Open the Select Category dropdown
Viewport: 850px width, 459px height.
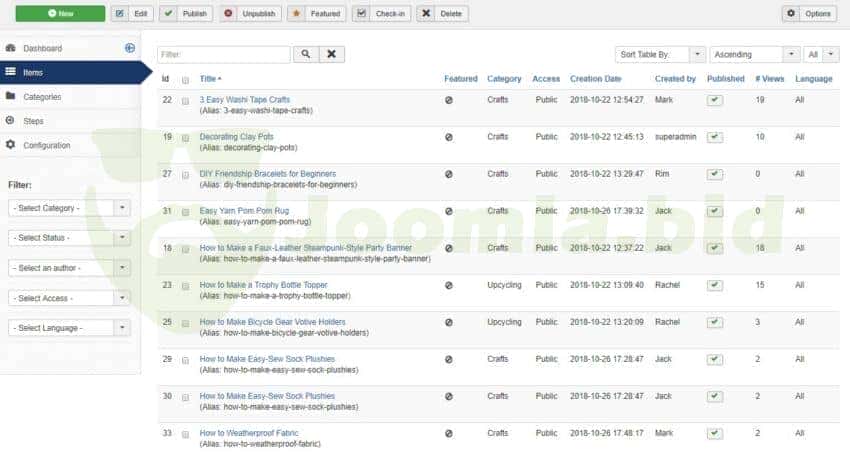(69, 208)
